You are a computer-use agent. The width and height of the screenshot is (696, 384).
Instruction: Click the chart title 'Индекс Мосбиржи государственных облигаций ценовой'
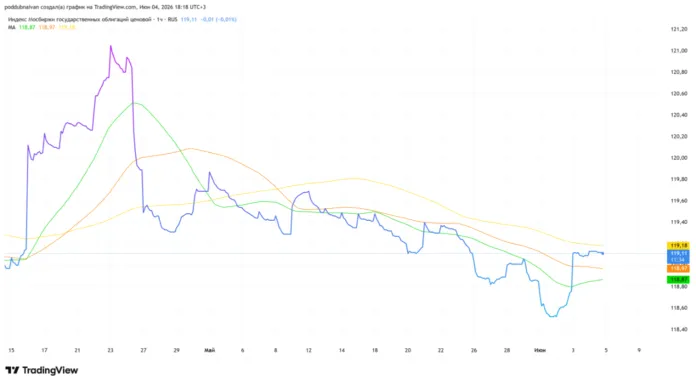[x=80, y=20]
